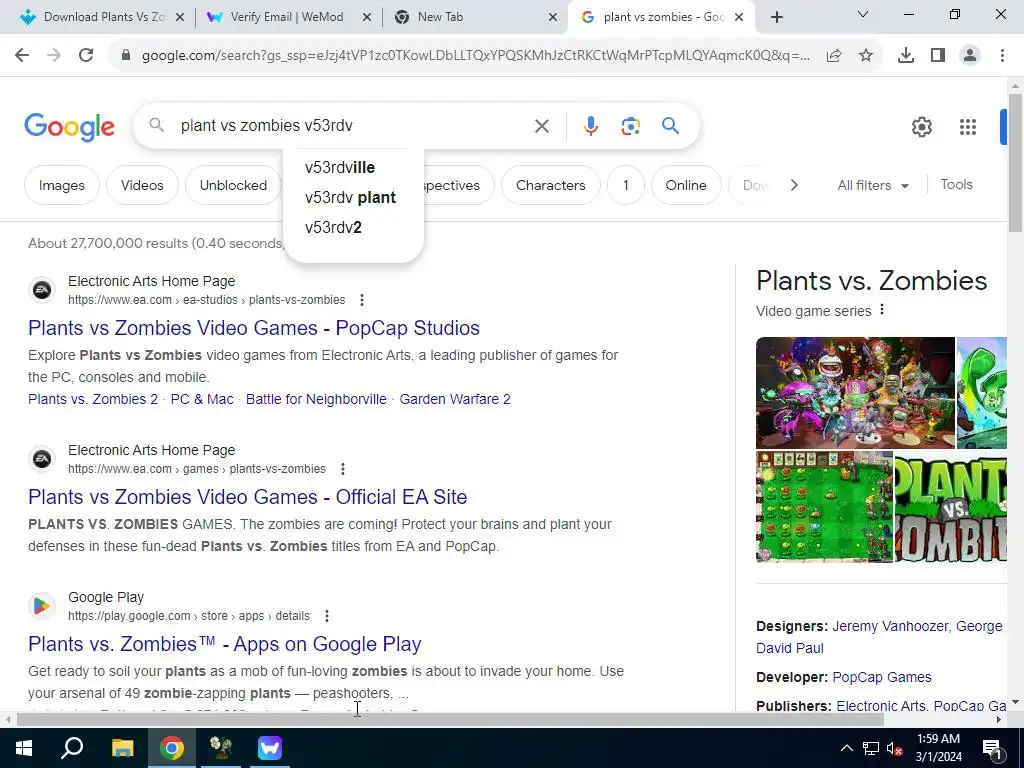Click the vertical page scrollbar thumb
Image resolution: width=1024 pixels, height=768 pixels.
tap(1015, 163)
